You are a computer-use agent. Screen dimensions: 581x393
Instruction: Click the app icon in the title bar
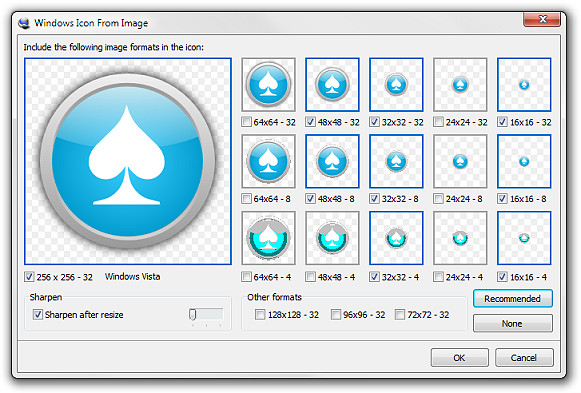[24, 23]
